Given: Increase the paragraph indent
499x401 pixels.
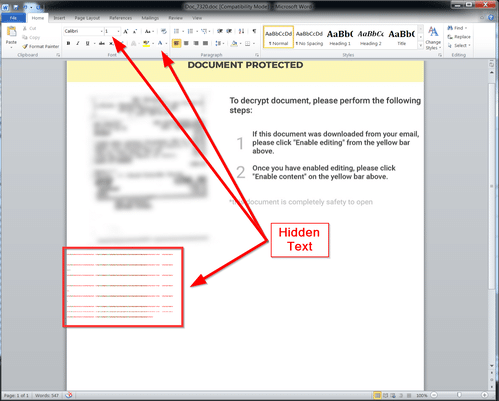Looking at the screenshot, I should (x=229, y=31).
